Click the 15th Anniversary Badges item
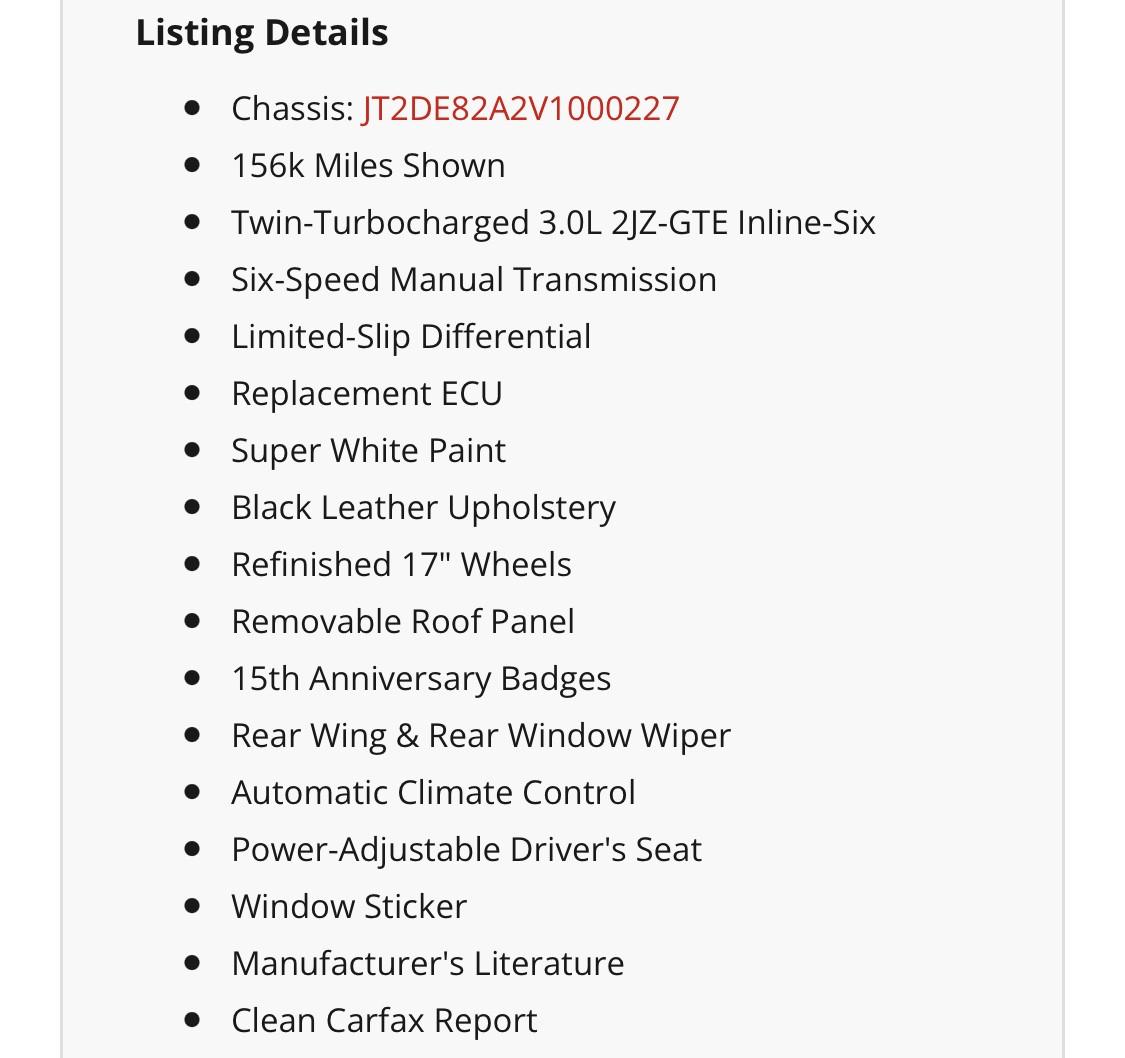This screenshot has width=1125, height=1058. (421, 679)
